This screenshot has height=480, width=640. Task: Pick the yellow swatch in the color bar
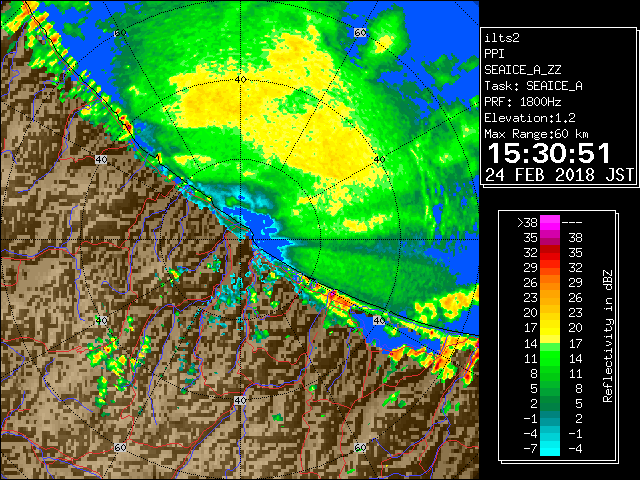point(550,329)
